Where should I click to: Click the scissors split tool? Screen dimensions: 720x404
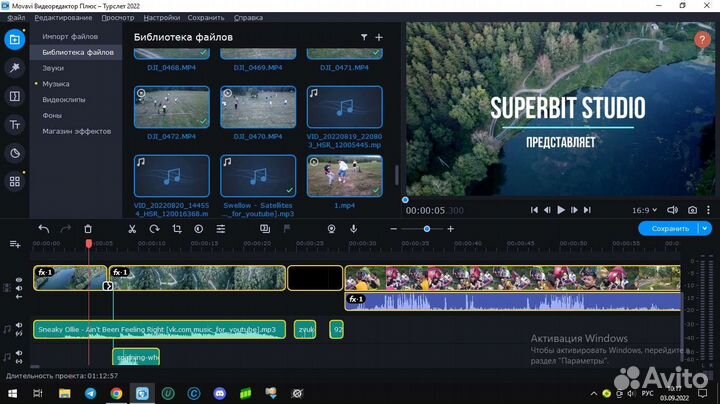pyautogui.click(x=131, y=229)
